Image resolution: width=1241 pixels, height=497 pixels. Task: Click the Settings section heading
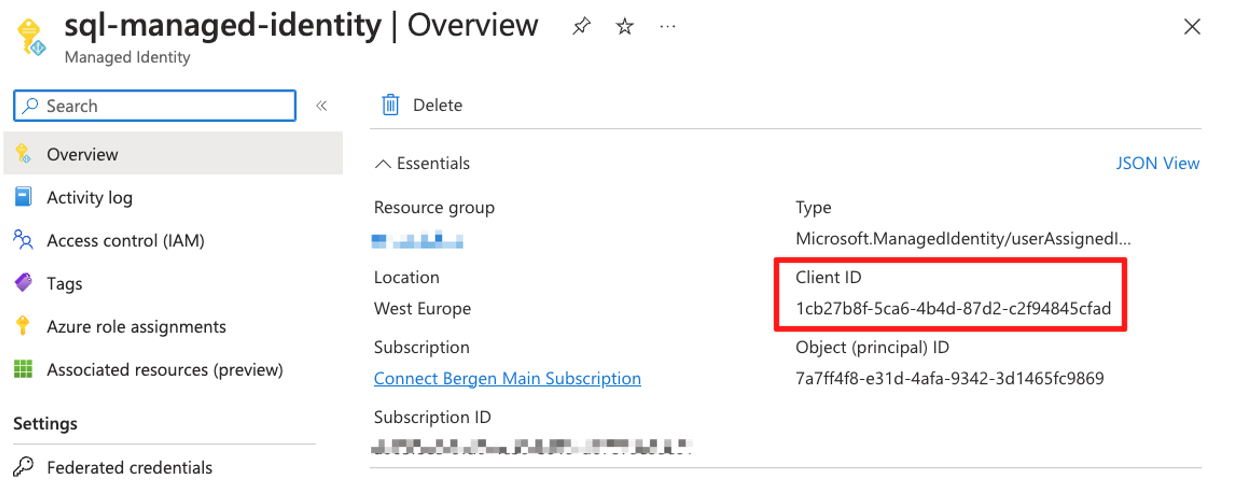click(45, 423)
